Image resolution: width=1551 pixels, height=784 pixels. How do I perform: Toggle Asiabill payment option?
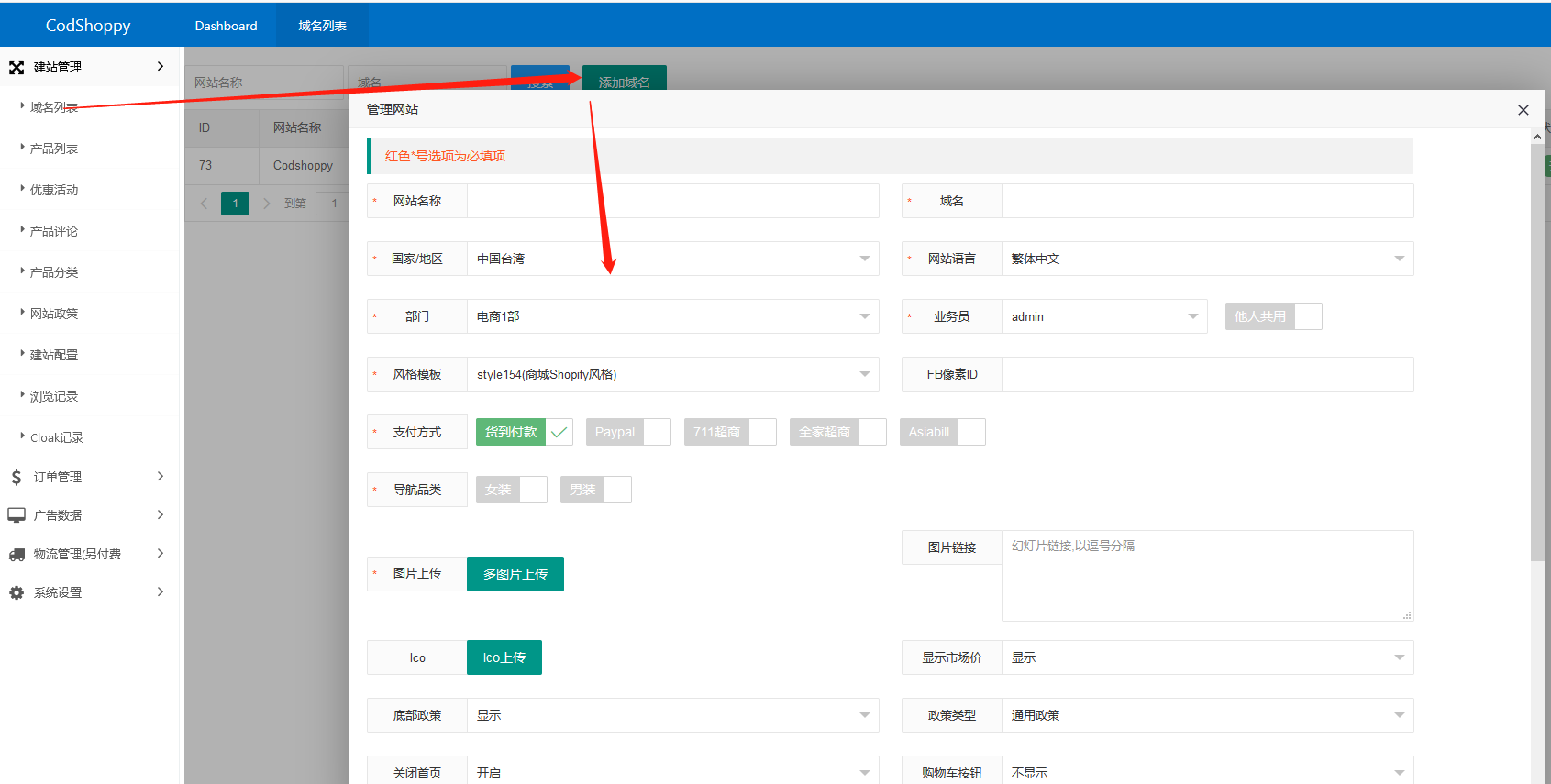tap(943, 432)
